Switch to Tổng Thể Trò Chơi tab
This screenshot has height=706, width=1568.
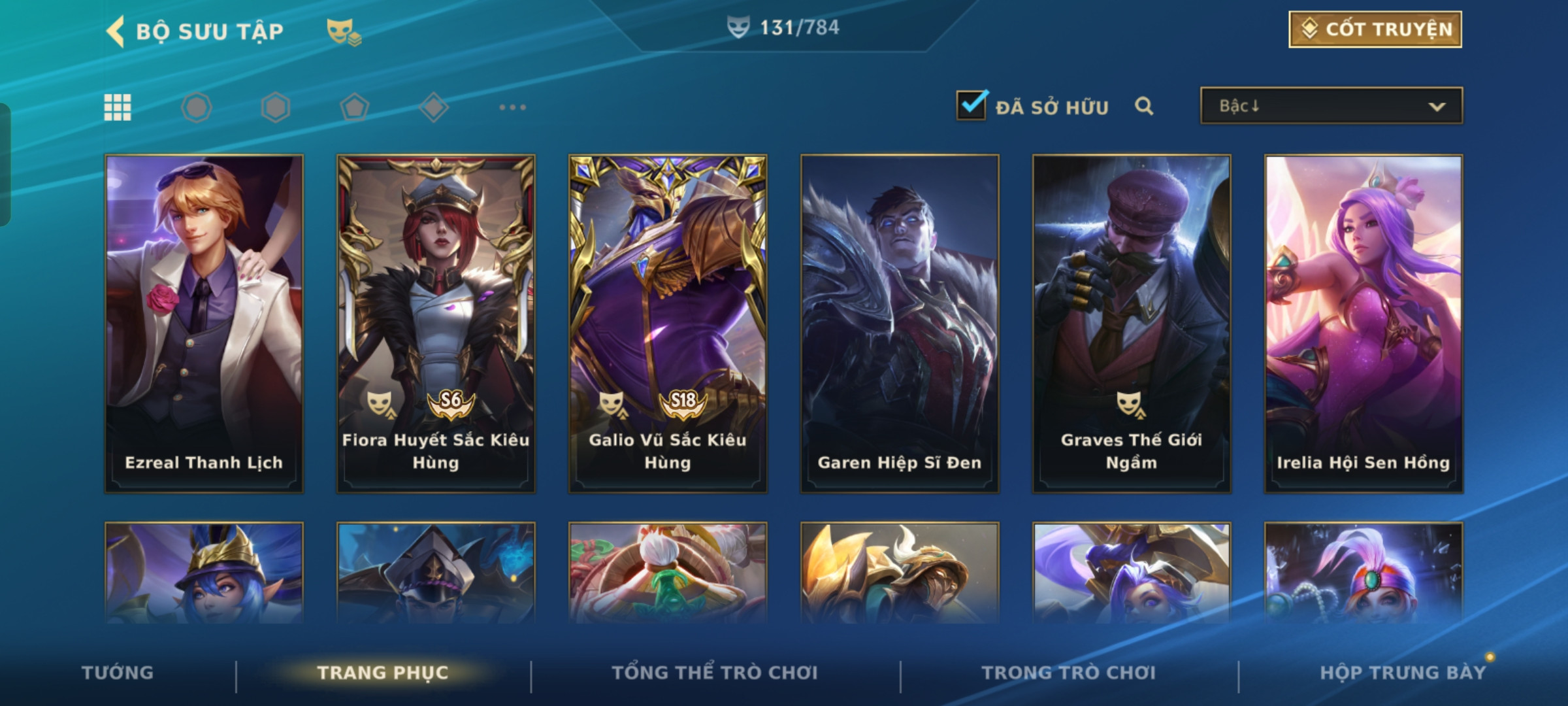pos(715,673)
